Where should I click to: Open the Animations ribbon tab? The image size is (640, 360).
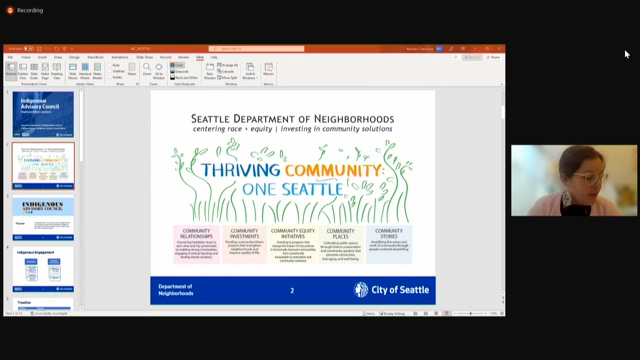tap(120, 58)
